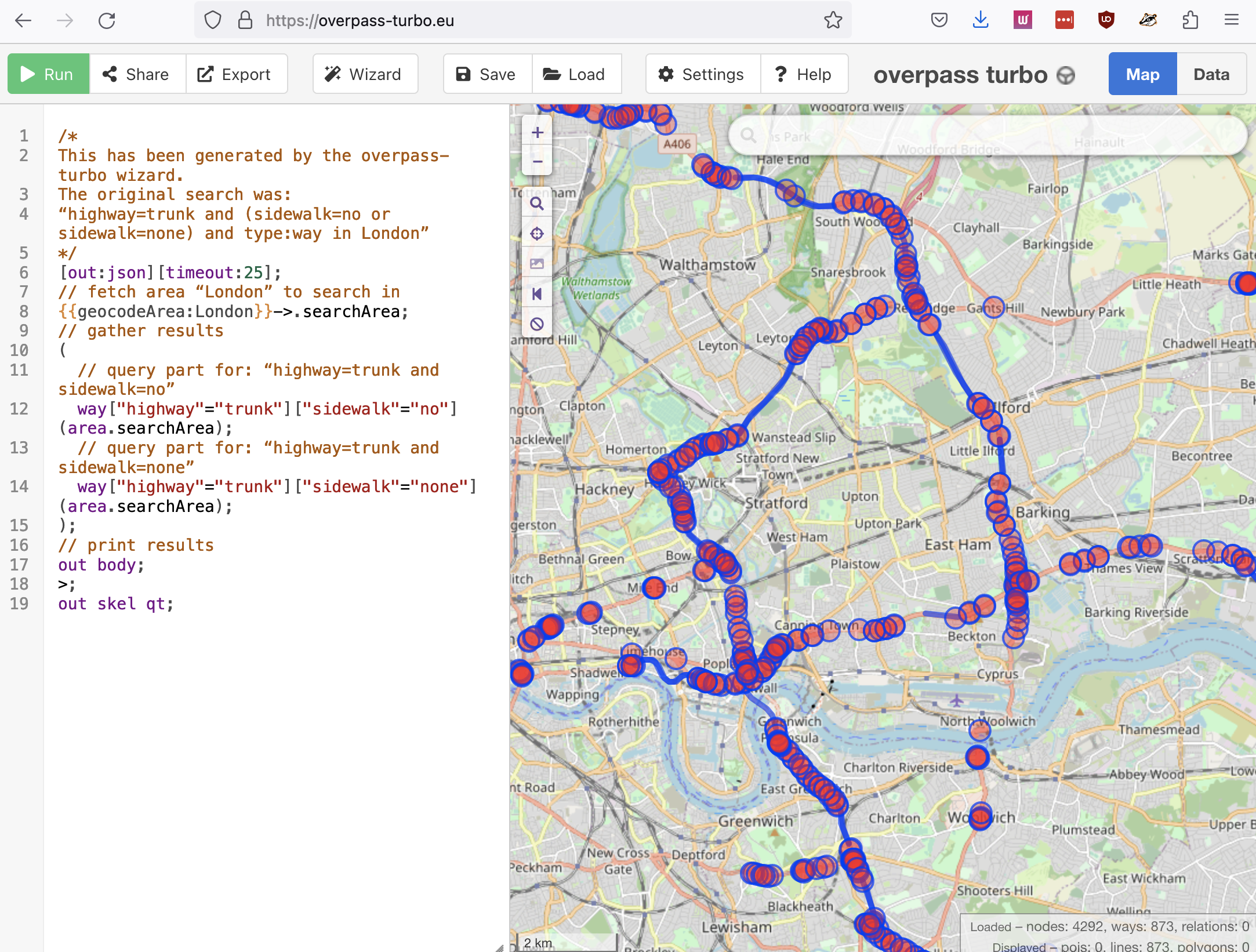Reload the page in the browser
The height and width of the screenshot is (952, 1256).
tap(107, 21)
